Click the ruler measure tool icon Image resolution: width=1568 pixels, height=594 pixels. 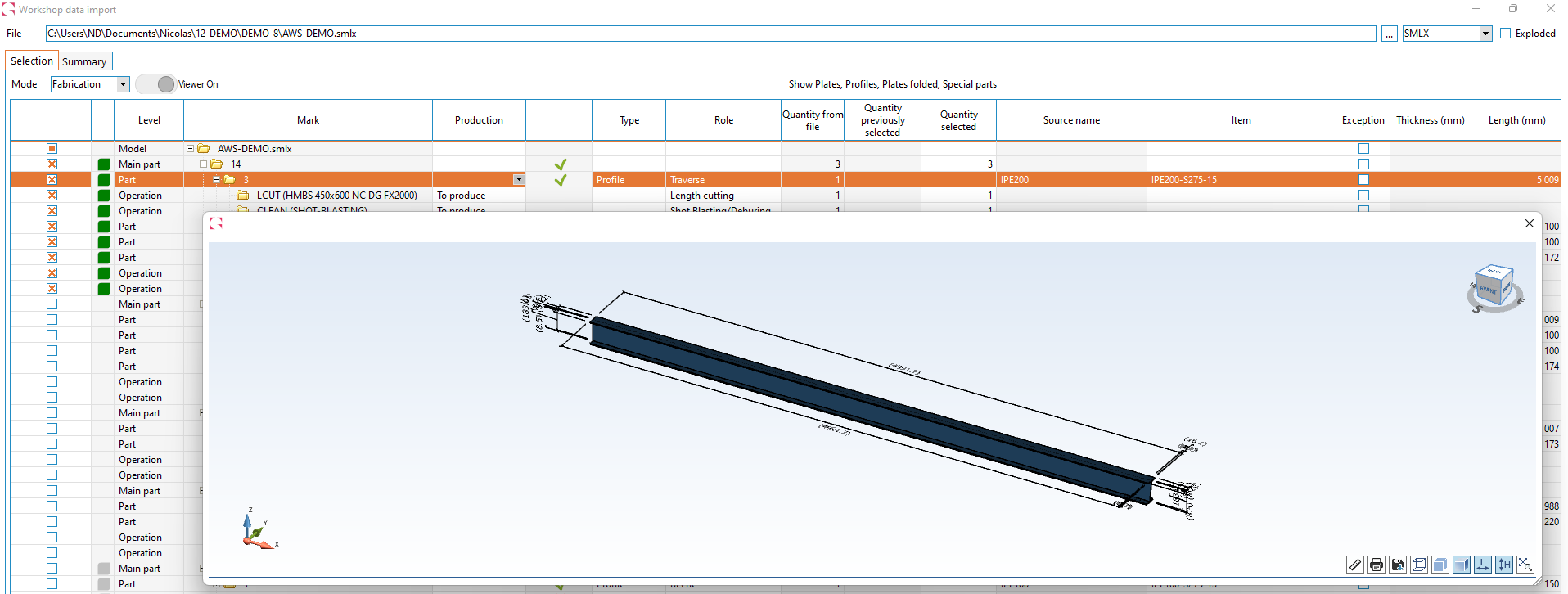click(1355, 565)
